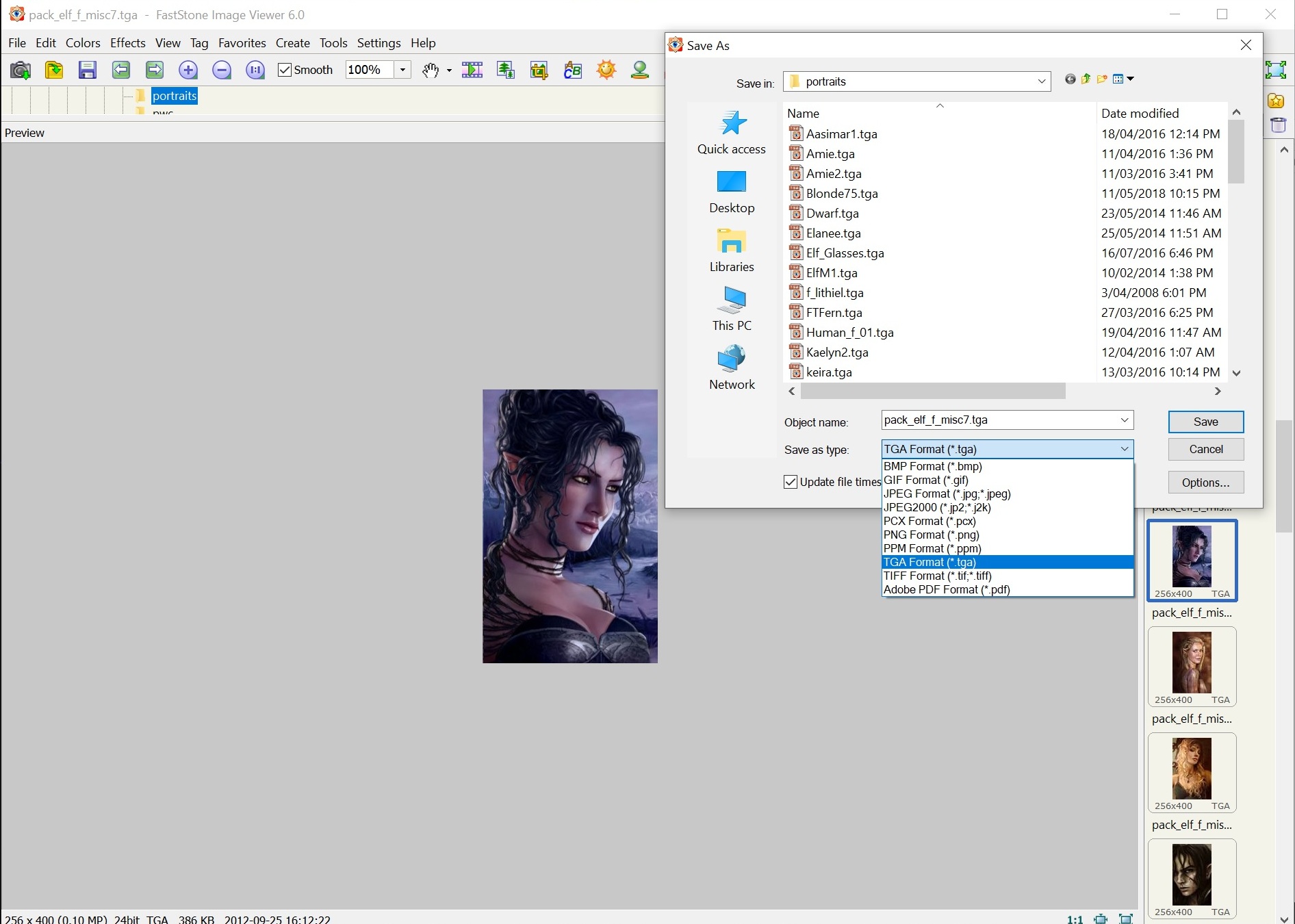Open the Resize/Resample trees icon

click(506, 70)
